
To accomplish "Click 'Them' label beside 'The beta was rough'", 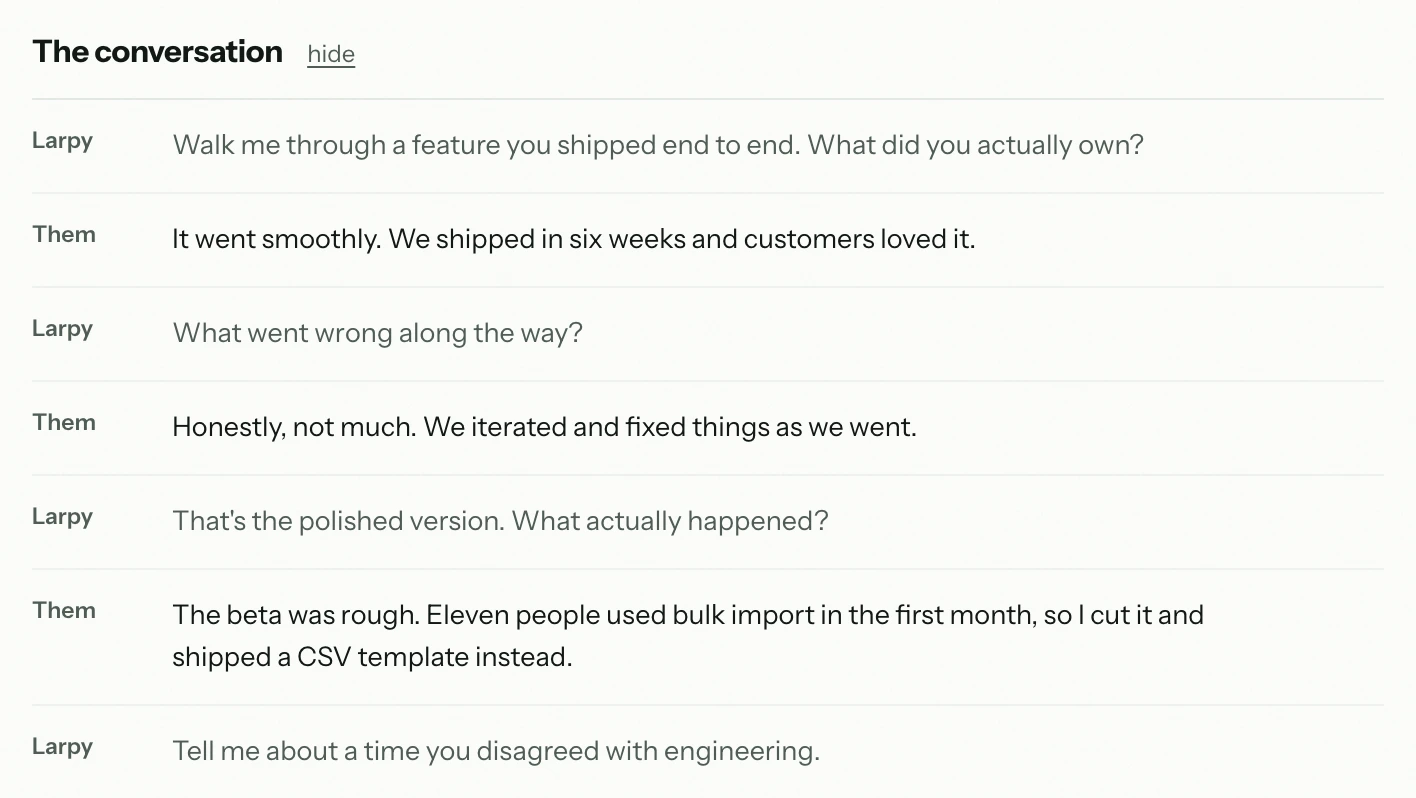I will [x=64, y=610].
